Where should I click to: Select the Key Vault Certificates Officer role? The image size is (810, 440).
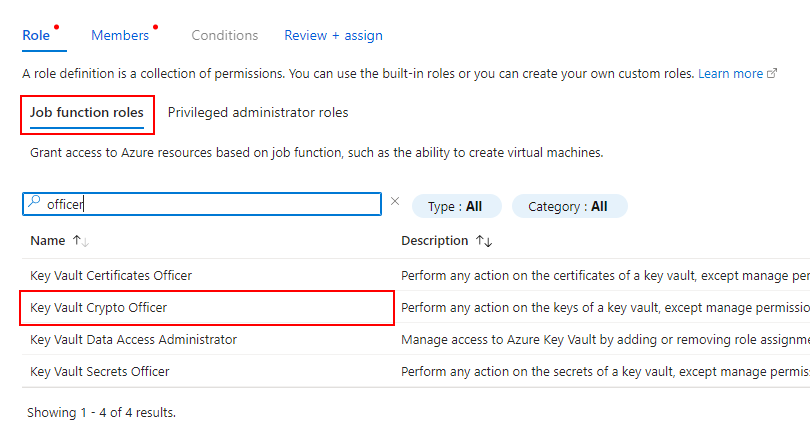111,276
